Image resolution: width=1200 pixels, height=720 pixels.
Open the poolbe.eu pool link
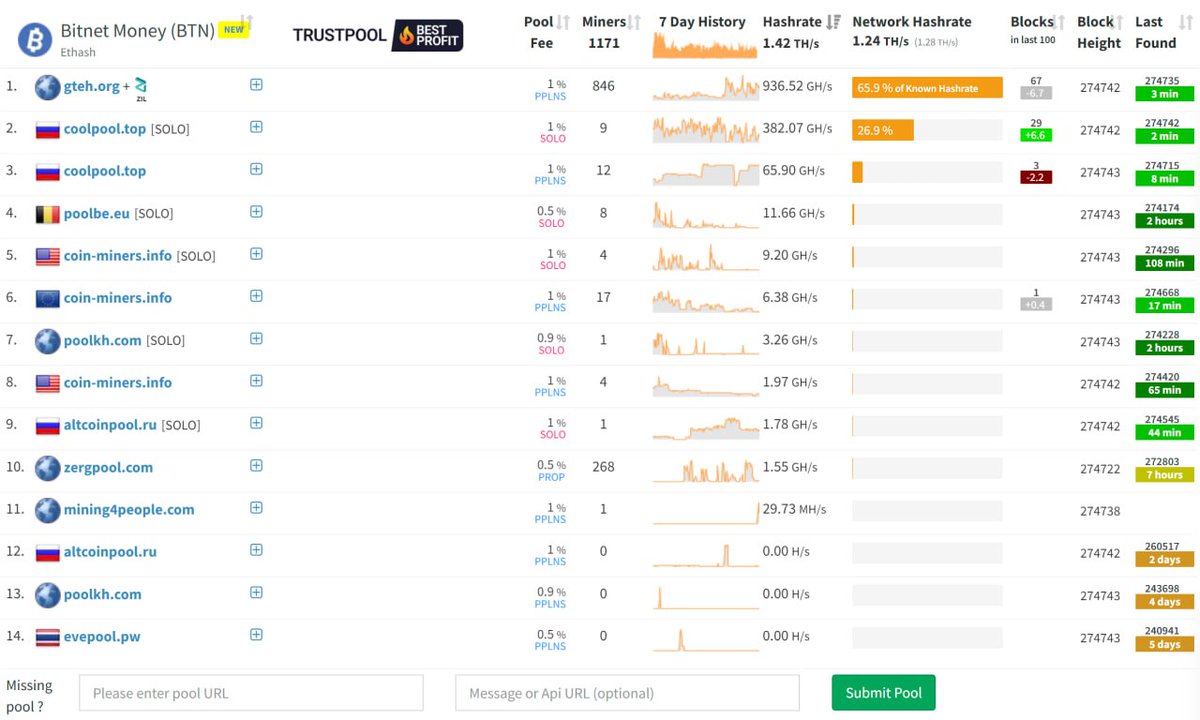point(97,214)
